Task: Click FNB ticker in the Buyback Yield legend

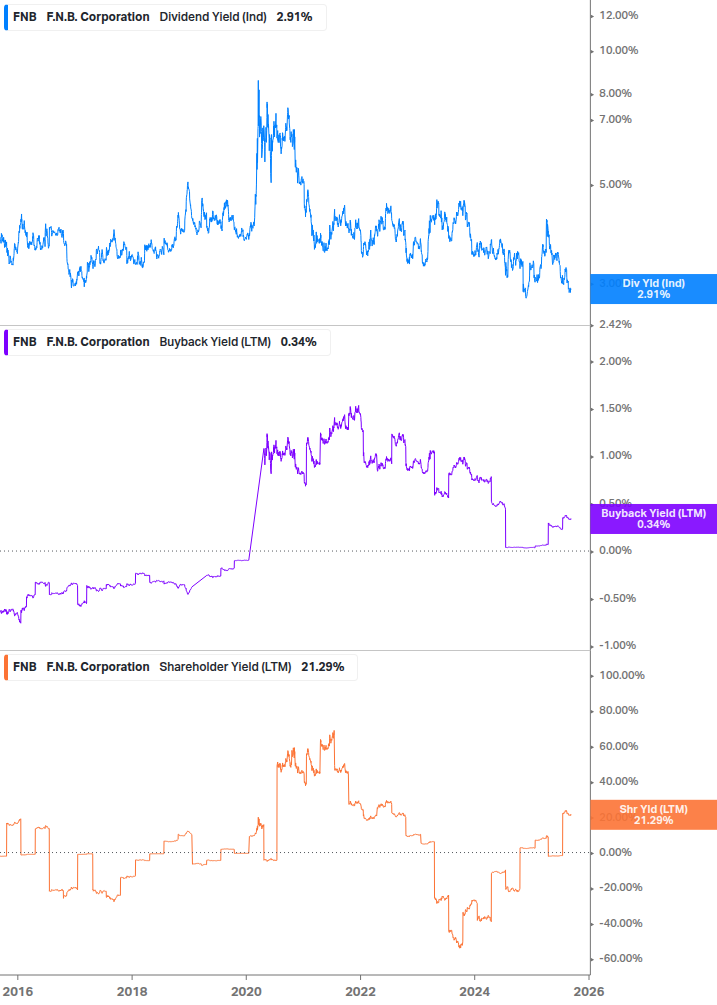Action: pos(24,342)
